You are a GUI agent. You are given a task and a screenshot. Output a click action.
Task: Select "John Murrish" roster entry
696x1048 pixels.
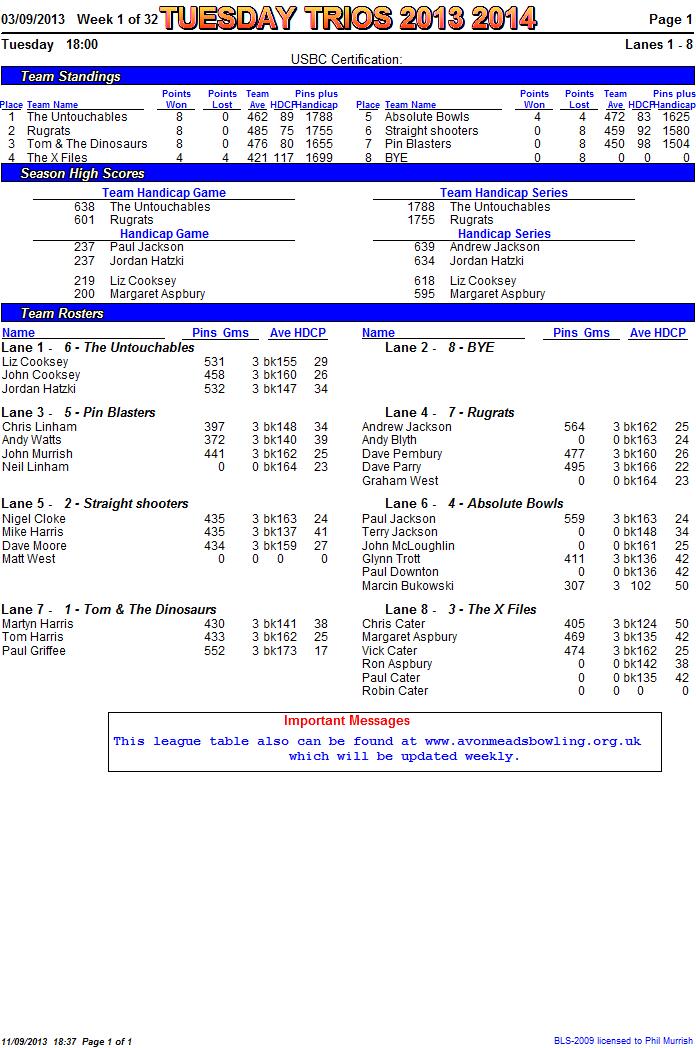coord(37,454)
